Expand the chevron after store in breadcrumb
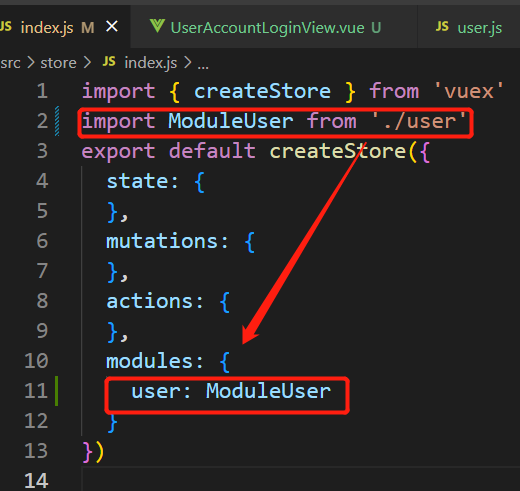 click(87, 63)
